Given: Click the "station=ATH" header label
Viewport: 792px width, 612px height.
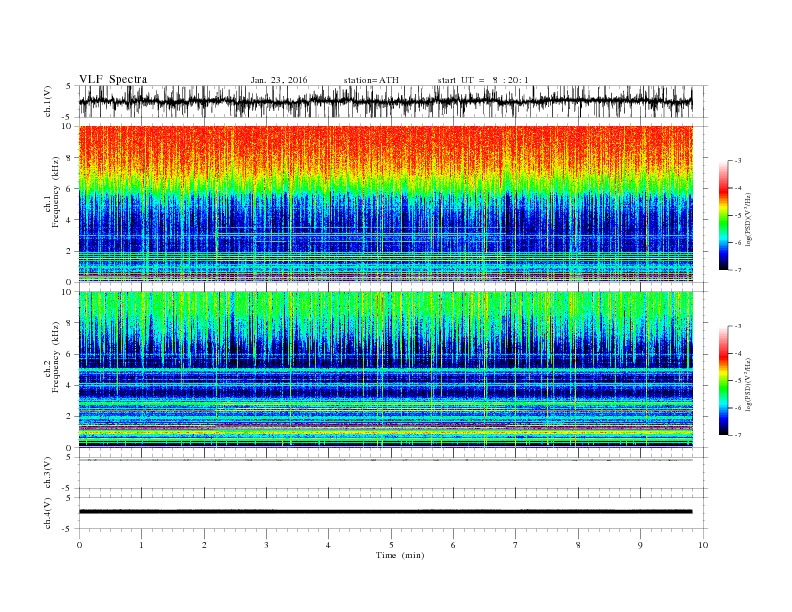Looking at the screenshot, I should [x=371, y=80].
